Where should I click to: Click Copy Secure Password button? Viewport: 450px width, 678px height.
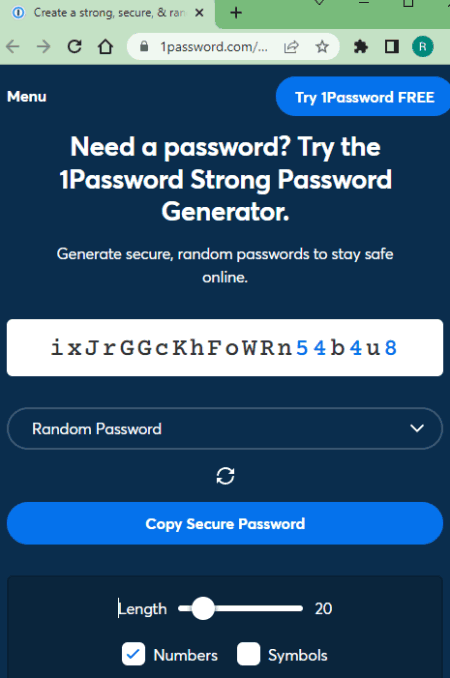click(x=225, y=523)
